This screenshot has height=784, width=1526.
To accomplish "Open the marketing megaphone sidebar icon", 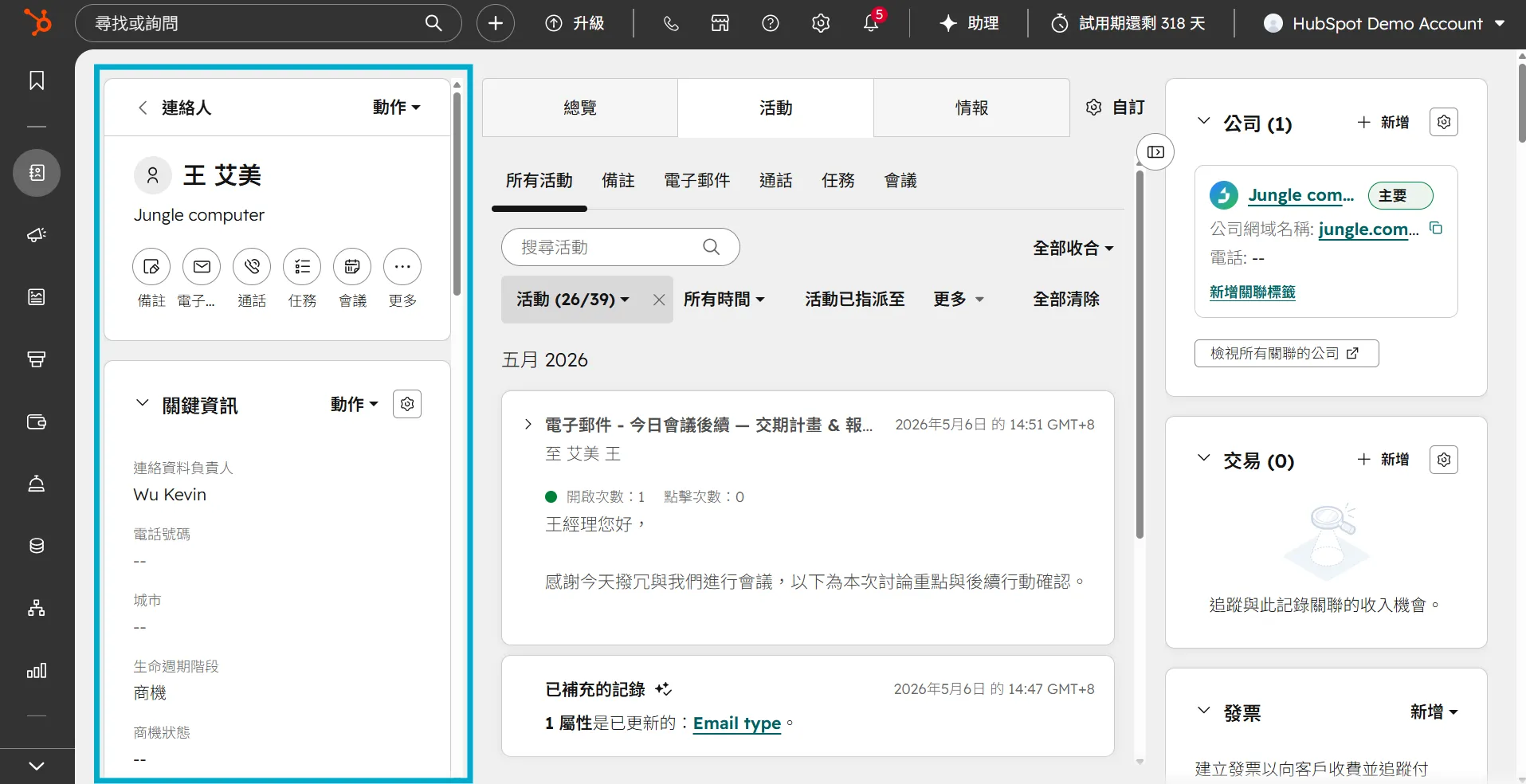I will point(37,235).
